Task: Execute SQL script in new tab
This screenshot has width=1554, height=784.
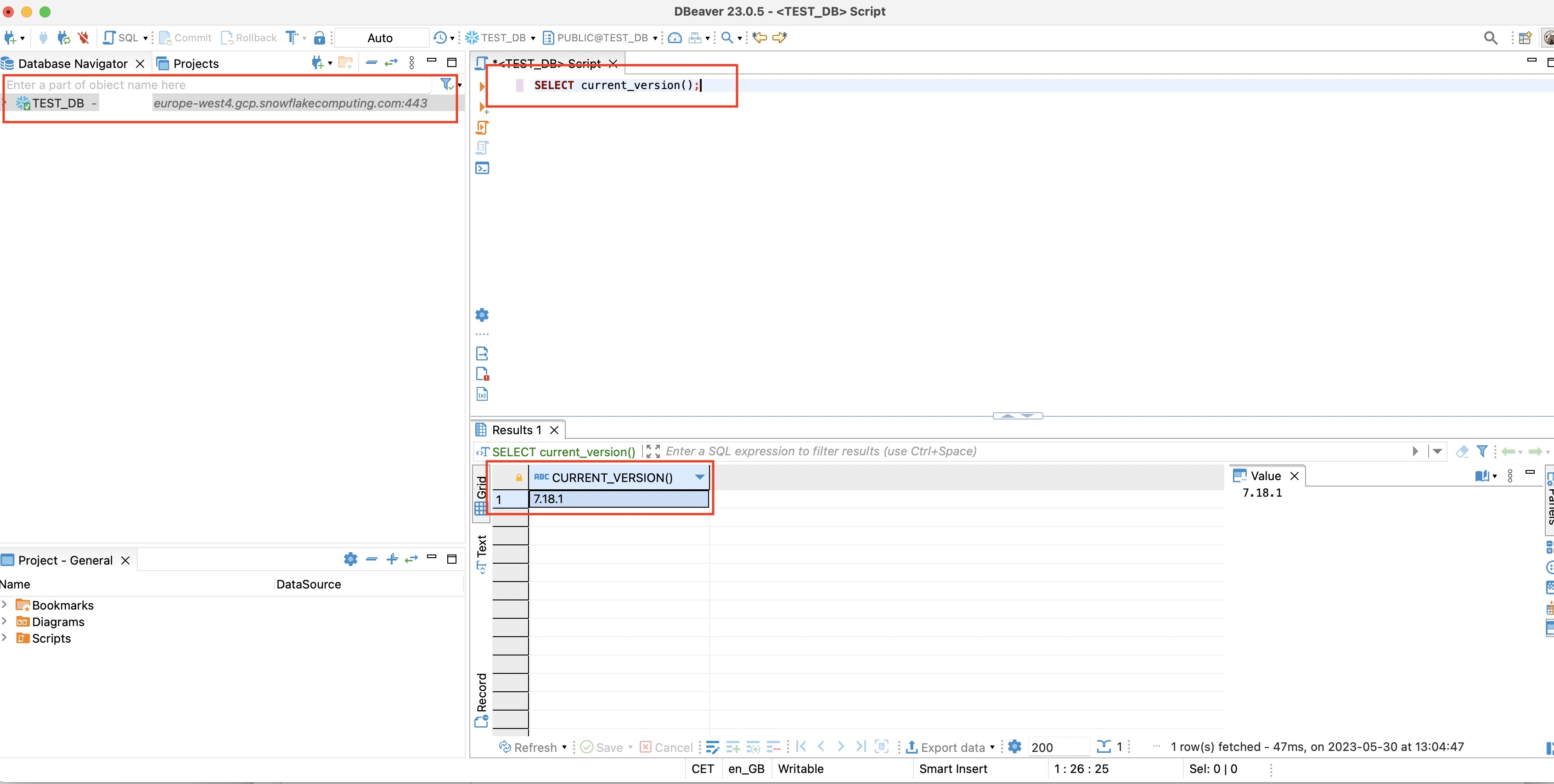Action: [x=482, y=107]
